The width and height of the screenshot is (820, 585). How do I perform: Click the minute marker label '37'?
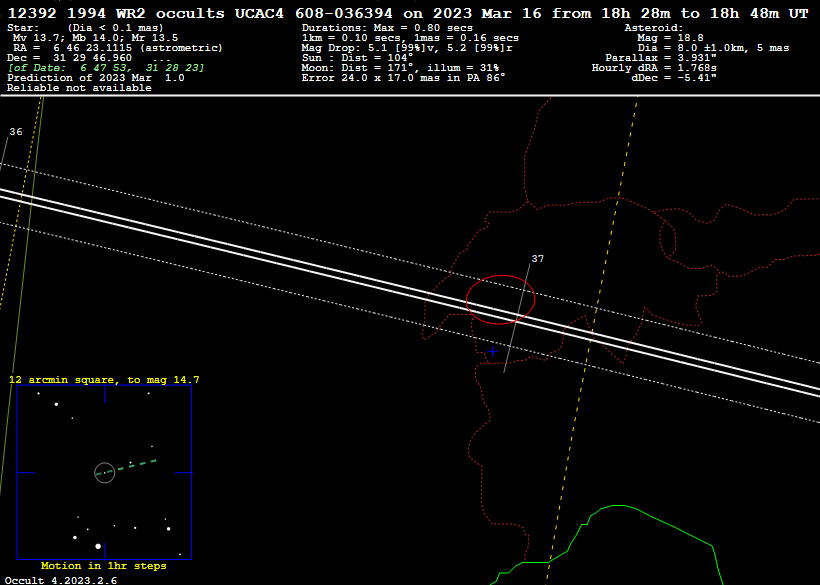pos(538,259)
